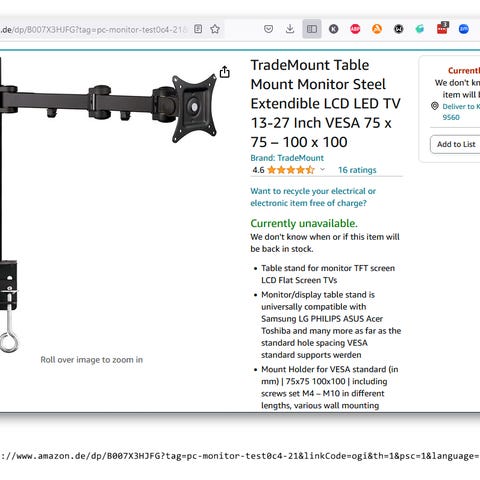Save page to Pocket

point(268,29)
